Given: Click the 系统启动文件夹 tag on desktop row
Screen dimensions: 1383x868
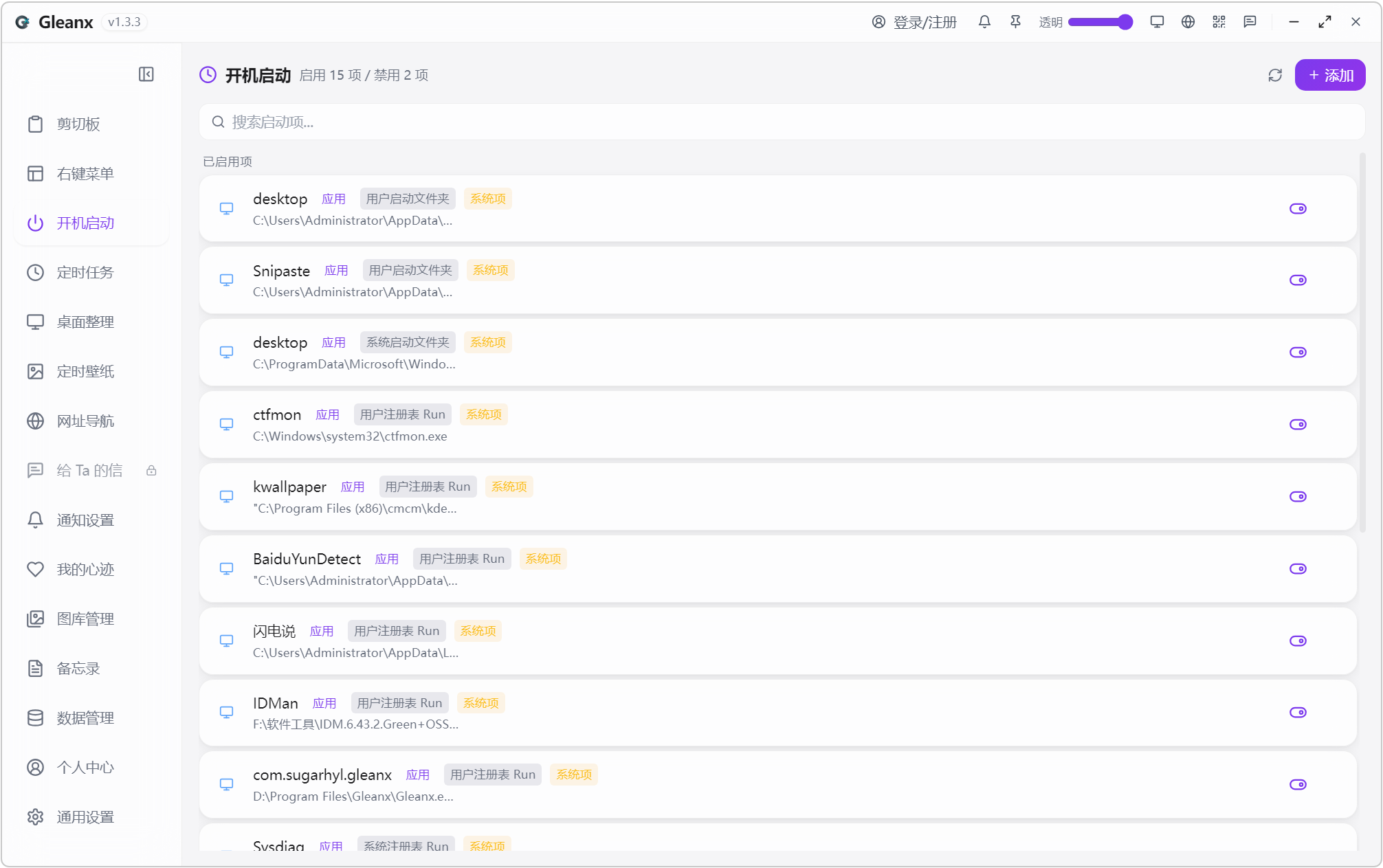Looking at the screenshot, I should (408, 342).
